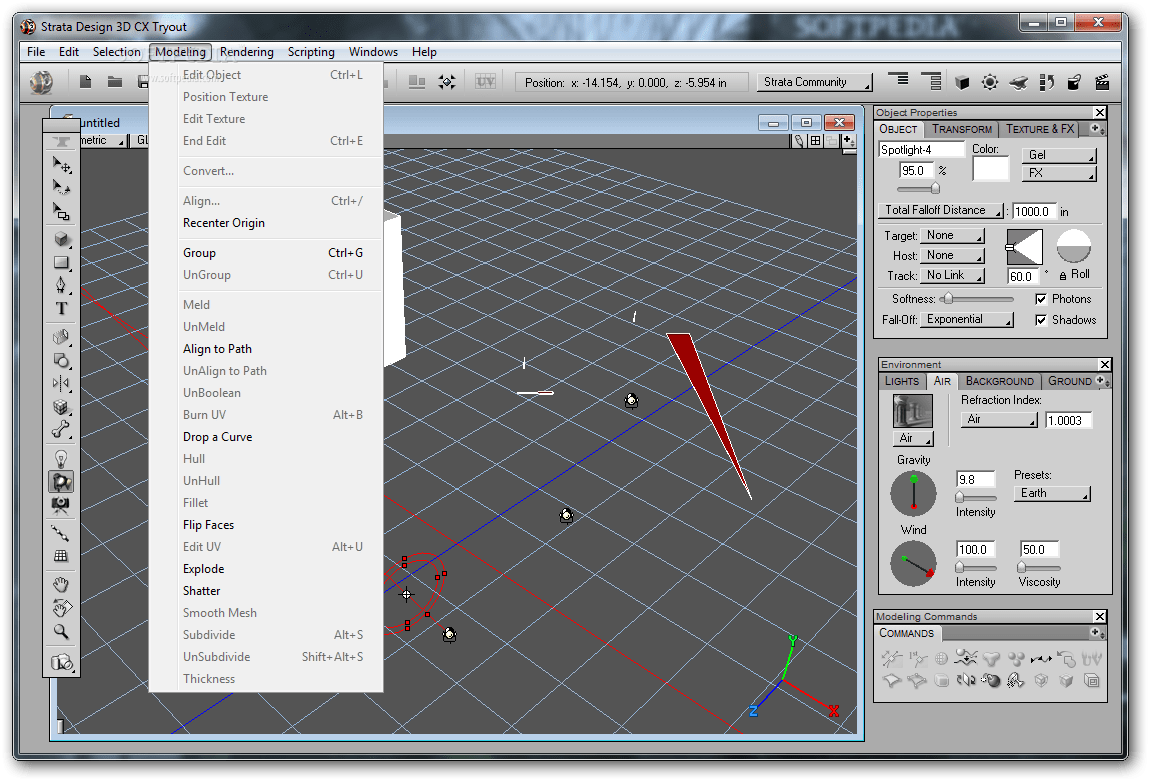Viewport: 1149px width, 781px height.
Task: Open the Strata Community dropdown
Action: coord(815,82)
